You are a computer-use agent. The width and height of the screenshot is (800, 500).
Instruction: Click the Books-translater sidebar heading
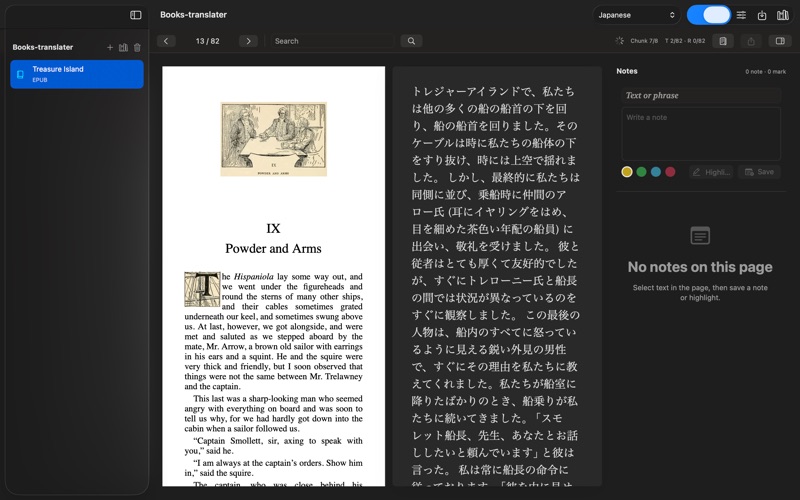click(43, 47)
